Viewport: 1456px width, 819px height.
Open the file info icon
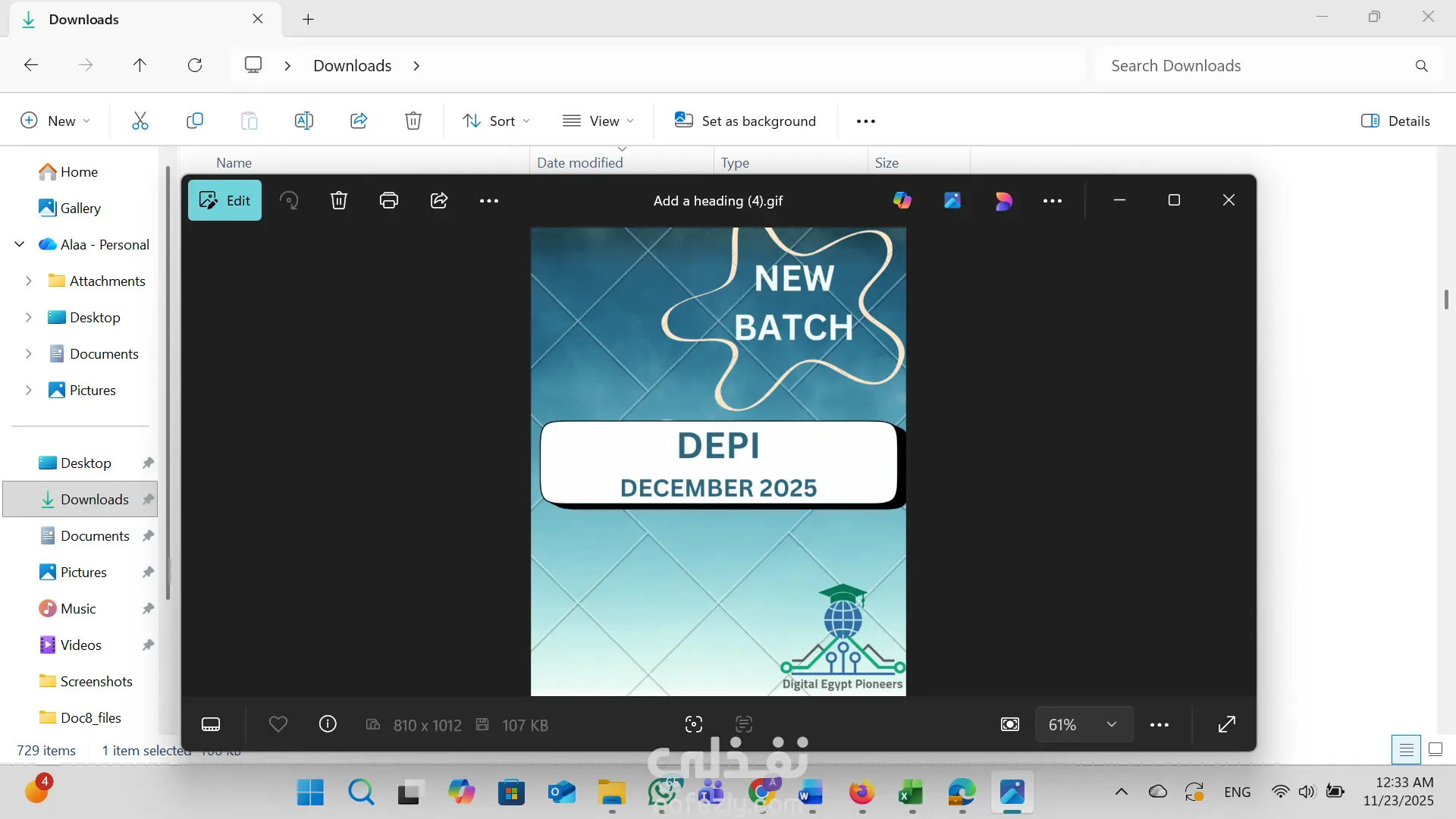click(x=328, y=724)
